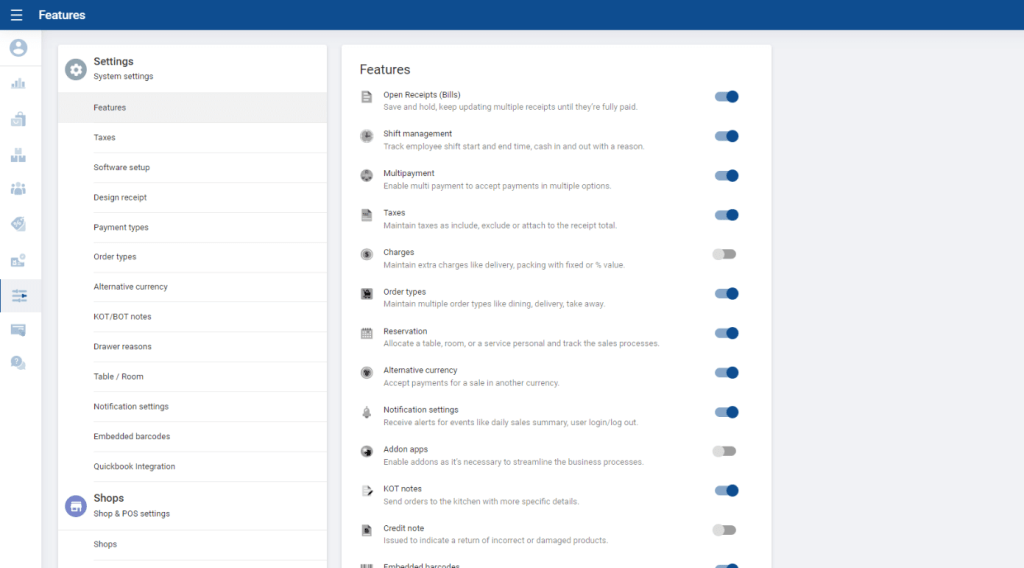The image size is (1024, 568).
Task: Disable the KOT notes toggle
Action: 726,490
